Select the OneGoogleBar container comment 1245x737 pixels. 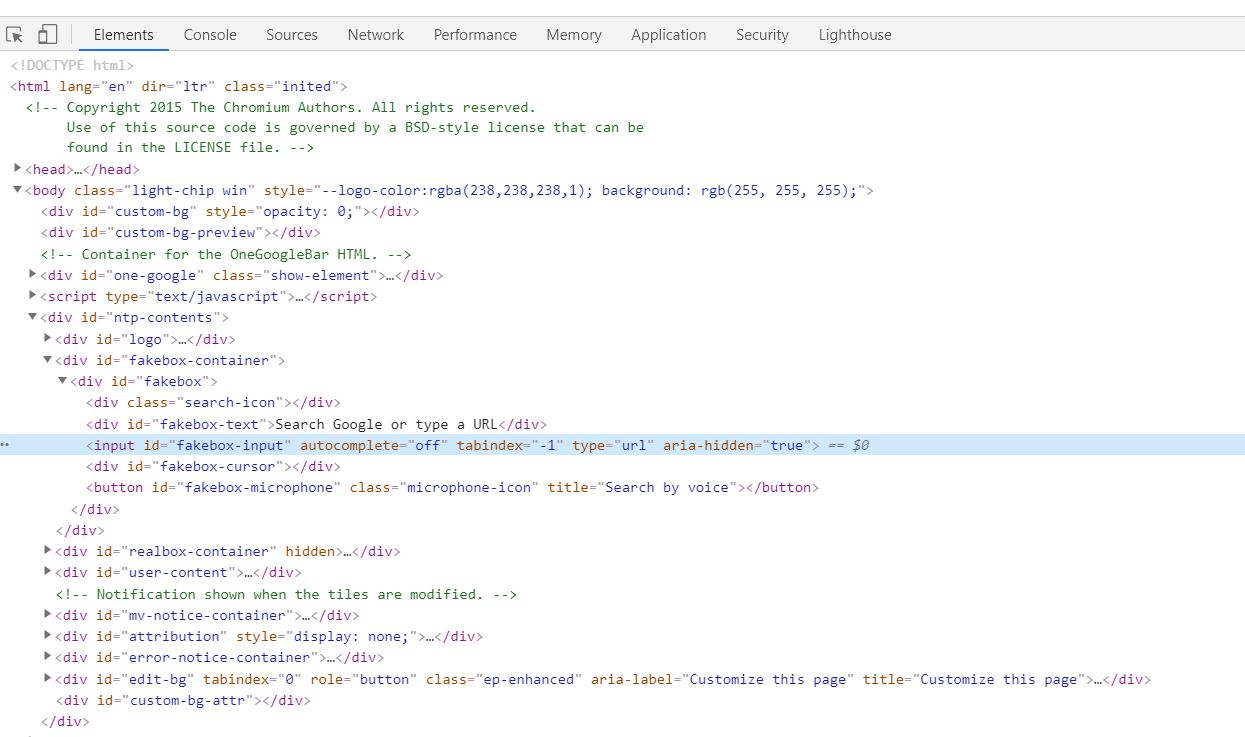226,254
